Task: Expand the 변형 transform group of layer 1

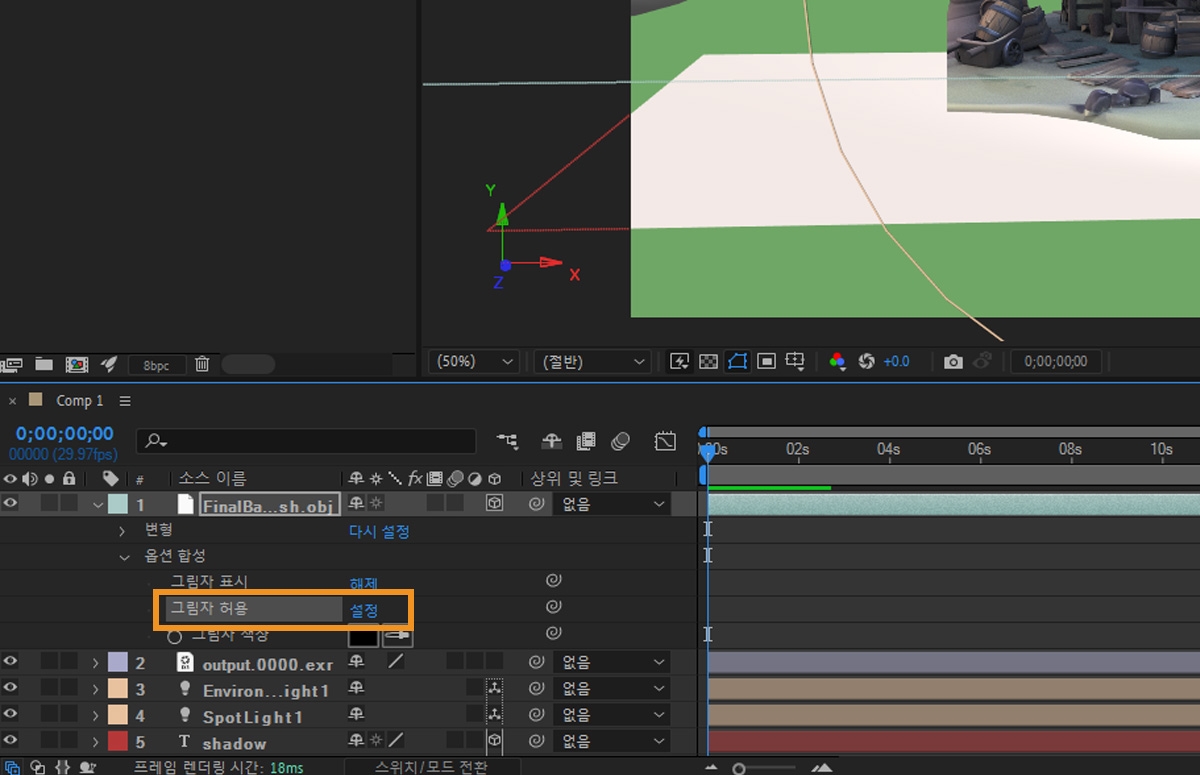Action: (x=121, y=530)
